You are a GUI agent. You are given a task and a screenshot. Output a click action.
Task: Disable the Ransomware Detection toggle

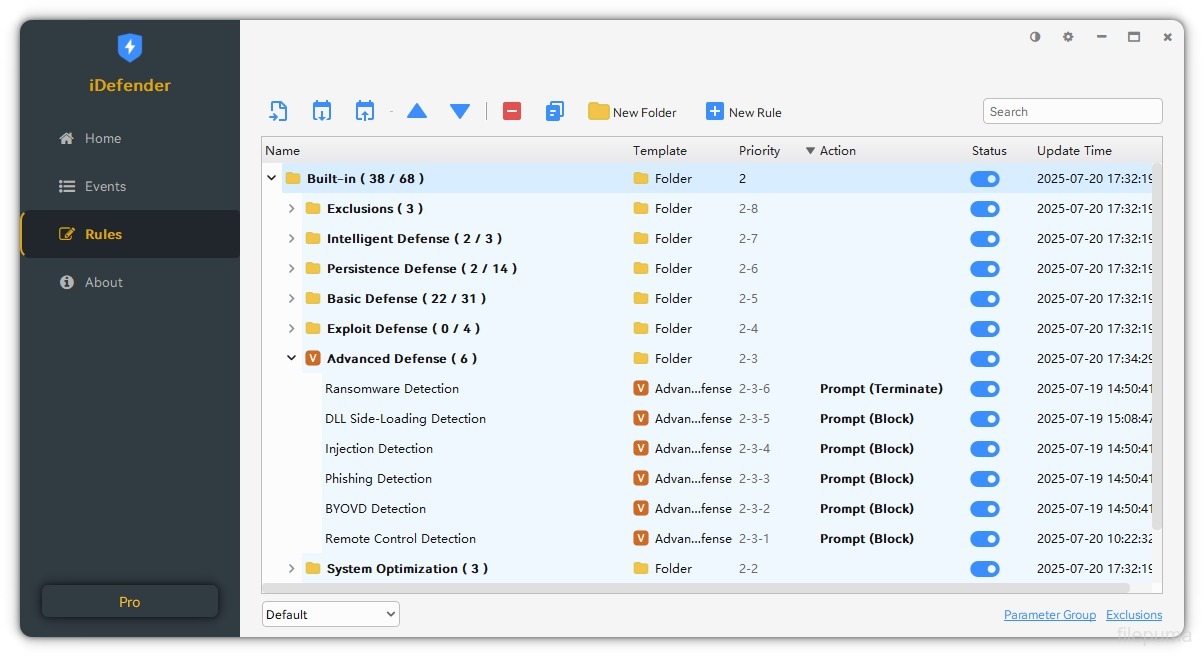(x=985, y=389)
